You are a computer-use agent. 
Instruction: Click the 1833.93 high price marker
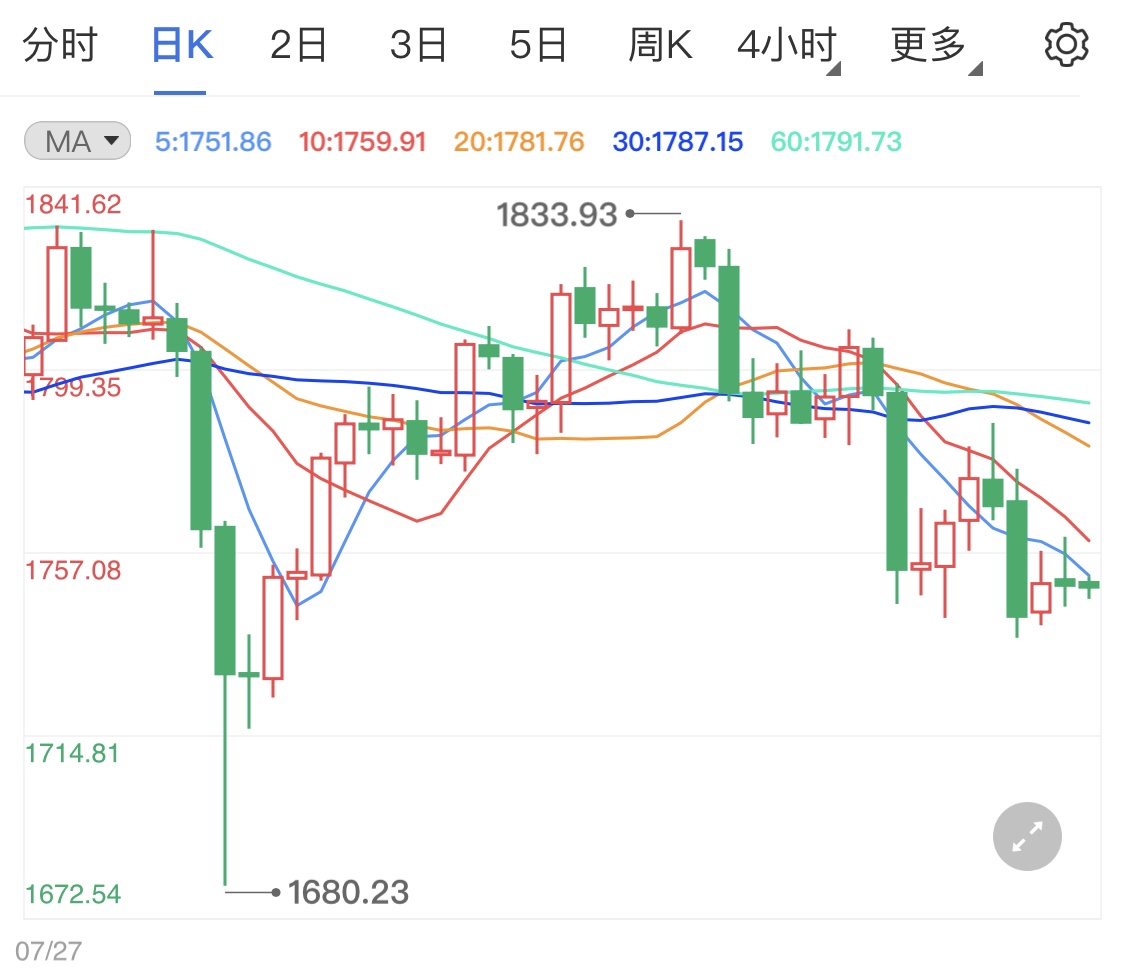pyautogui.click(x=556, y=214)
